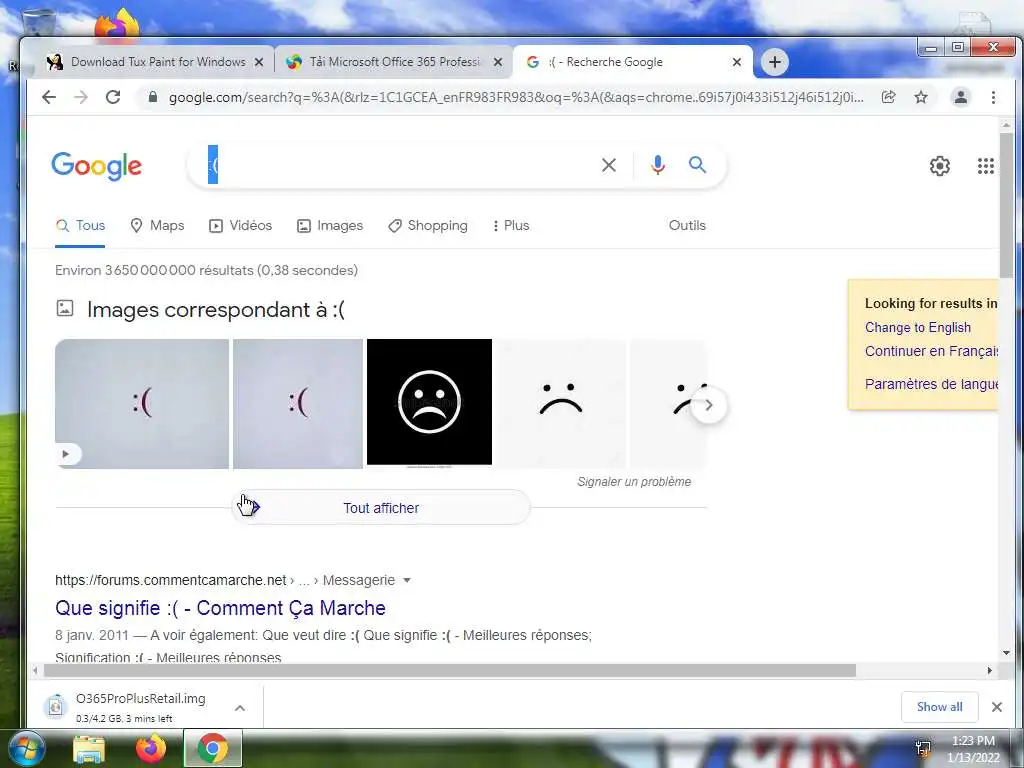Viewport: 1024px width, 768px height.
Task: Select the Images search tab
Action: click(x=330, y=225)
